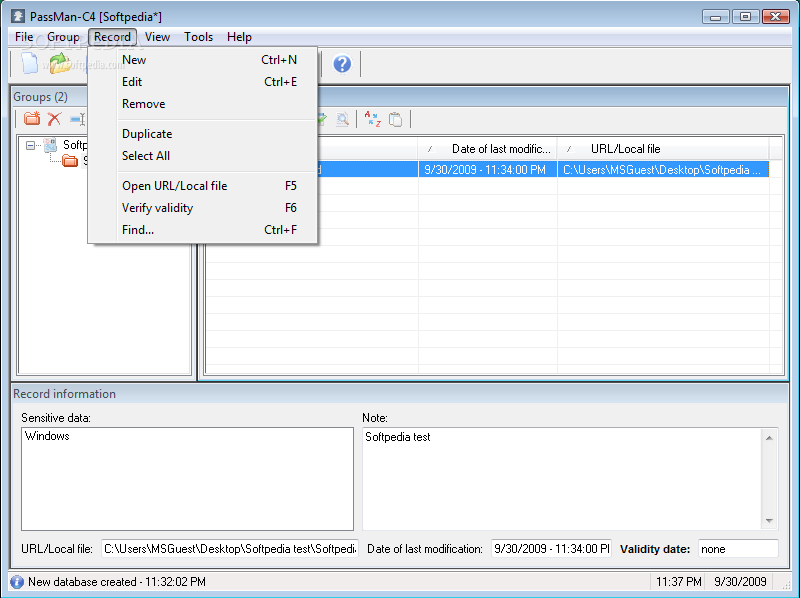Click the Validity date label
800x598 pixels.
pos(655,549)
